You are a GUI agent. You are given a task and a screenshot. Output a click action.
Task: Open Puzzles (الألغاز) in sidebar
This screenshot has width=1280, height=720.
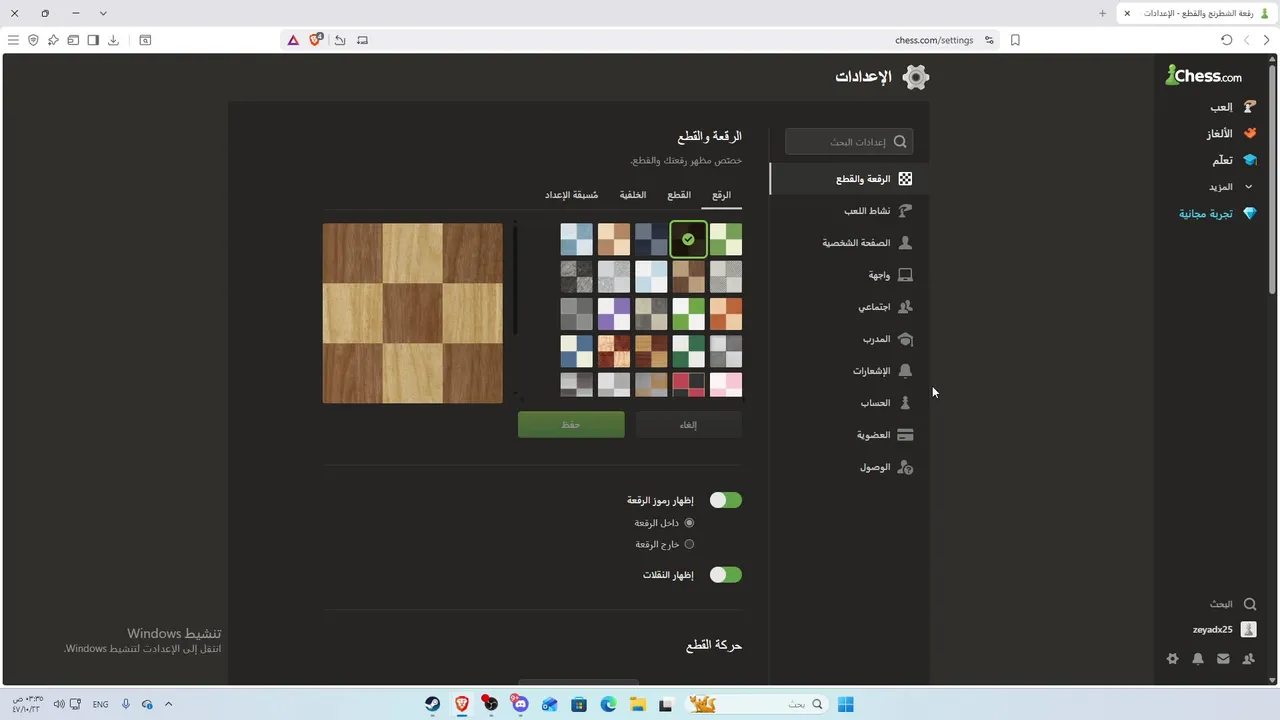[x=1230, y=133]
